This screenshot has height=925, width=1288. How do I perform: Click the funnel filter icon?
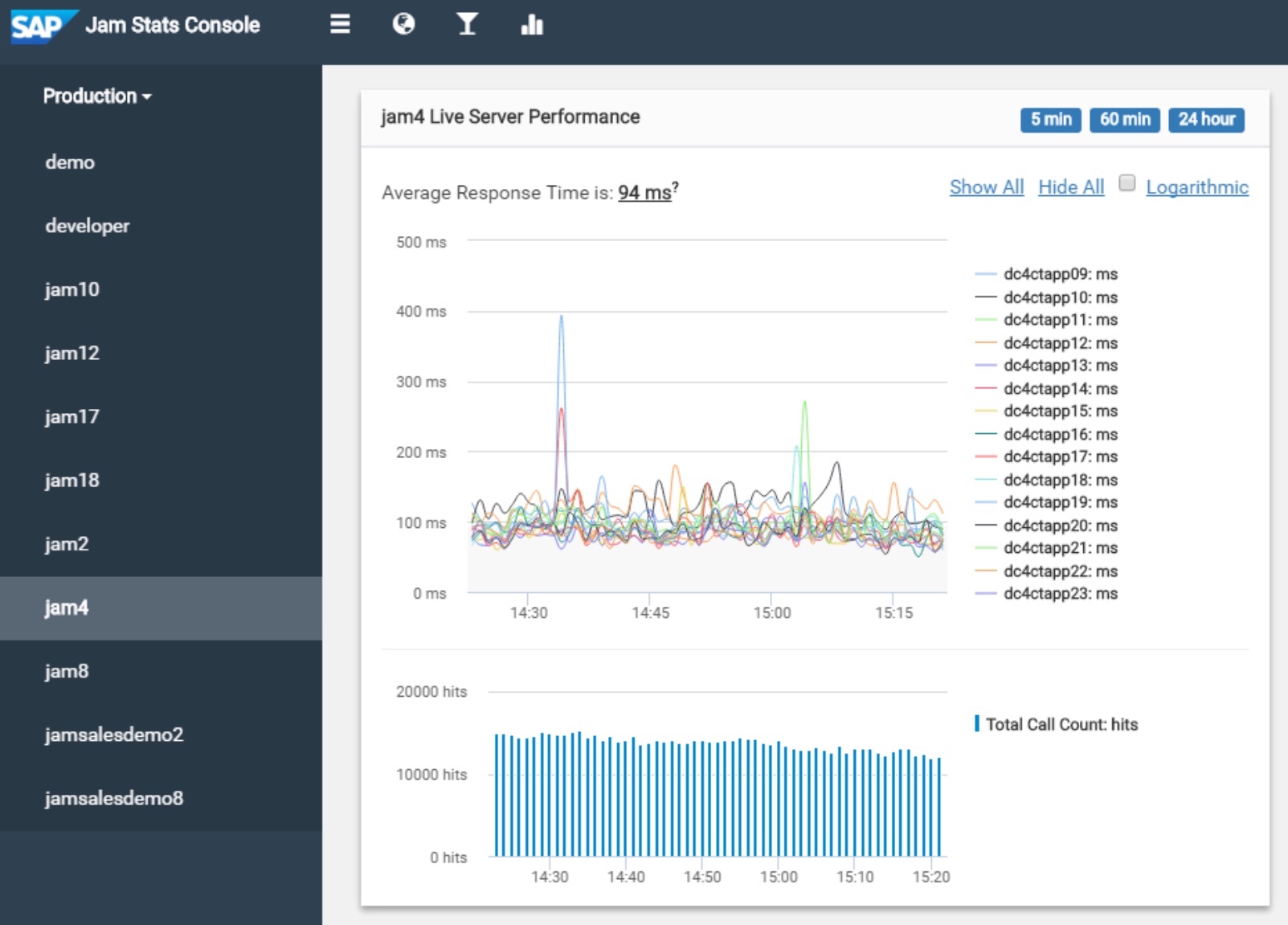tap(467, 24)
